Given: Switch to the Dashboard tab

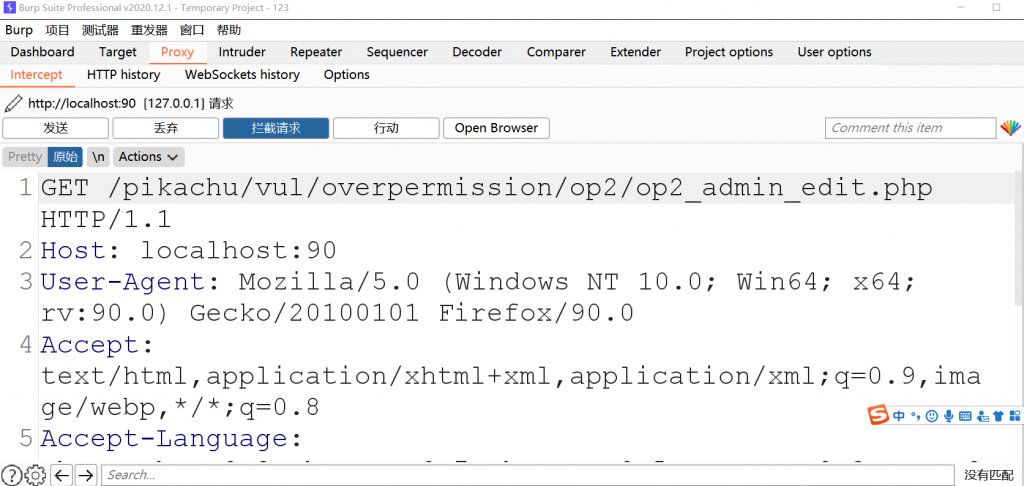Looking at the screenshot, I should (x=42, y=52).
